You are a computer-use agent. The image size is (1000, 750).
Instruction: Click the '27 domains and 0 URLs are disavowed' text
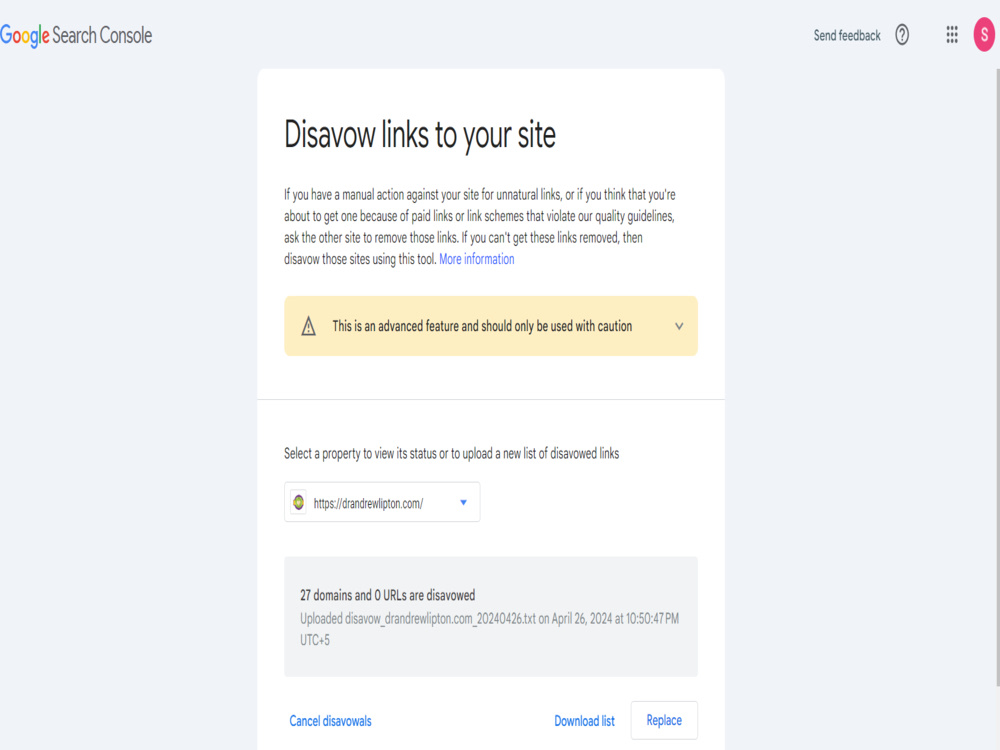pos(388,595)
